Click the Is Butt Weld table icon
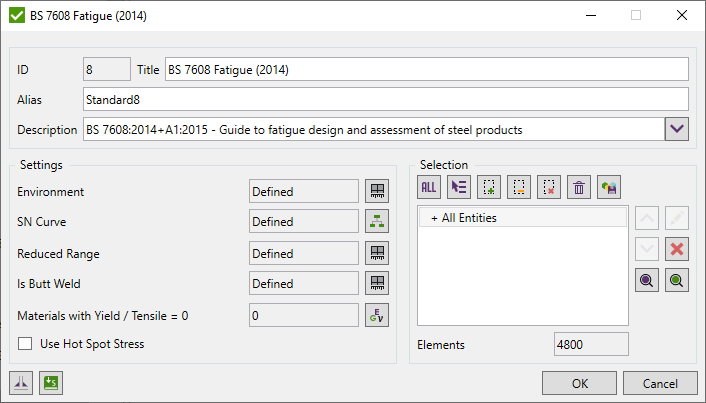Viewport: 706px width, 403px height. (377, 284)
